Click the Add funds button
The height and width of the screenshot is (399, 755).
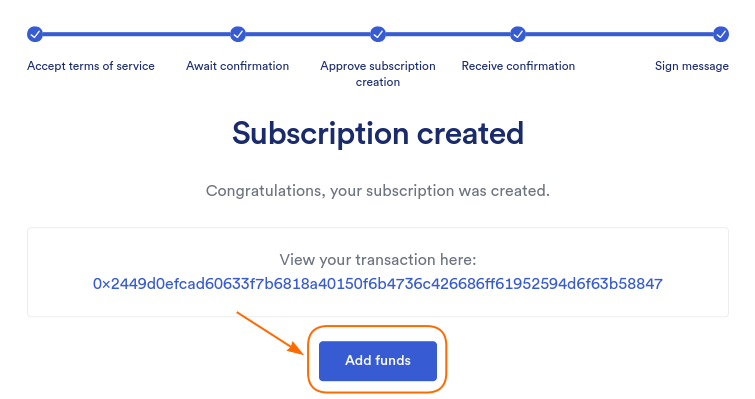point(378,360)
